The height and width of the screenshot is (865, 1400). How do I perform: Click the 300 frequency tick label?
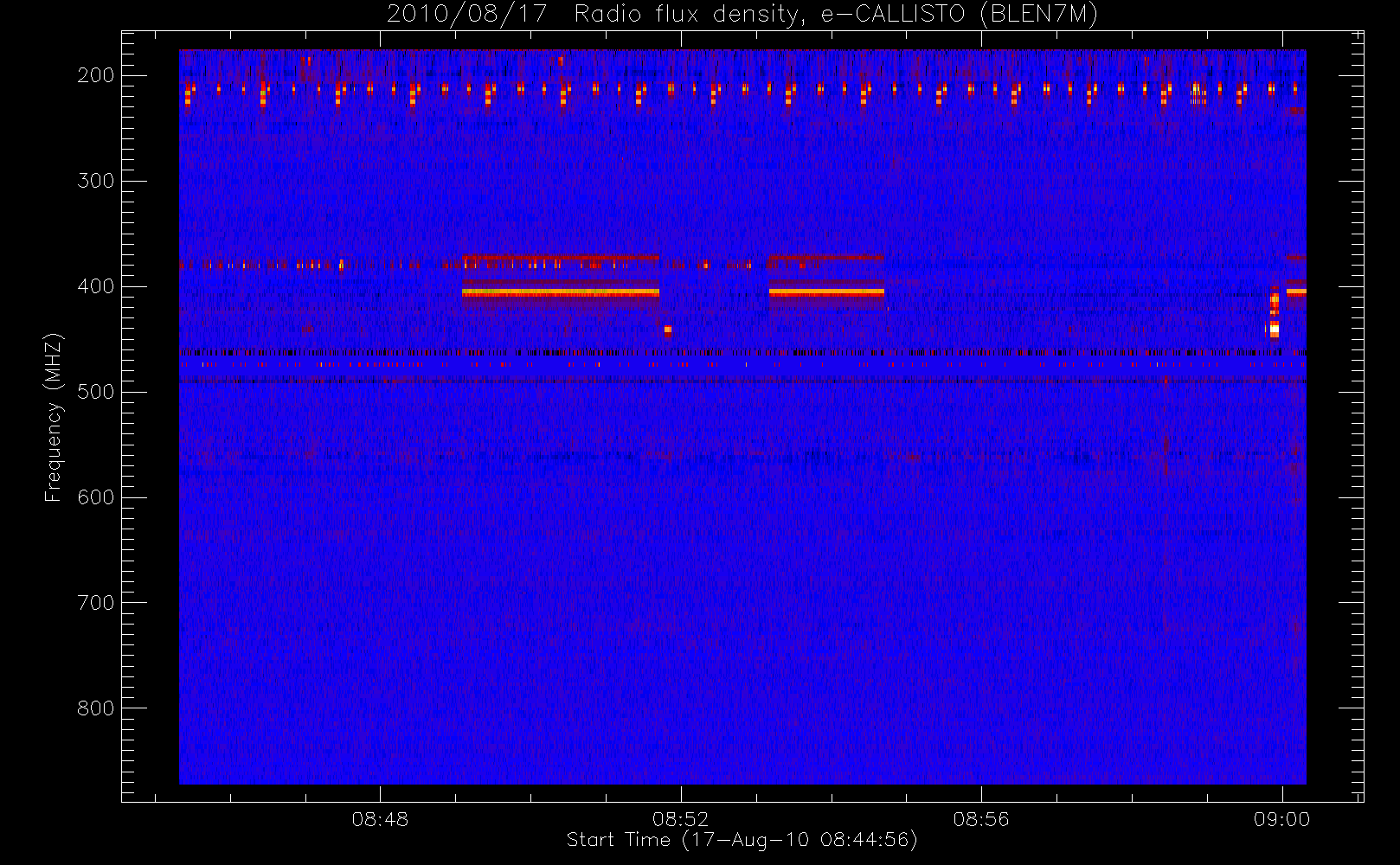[95, 181]
